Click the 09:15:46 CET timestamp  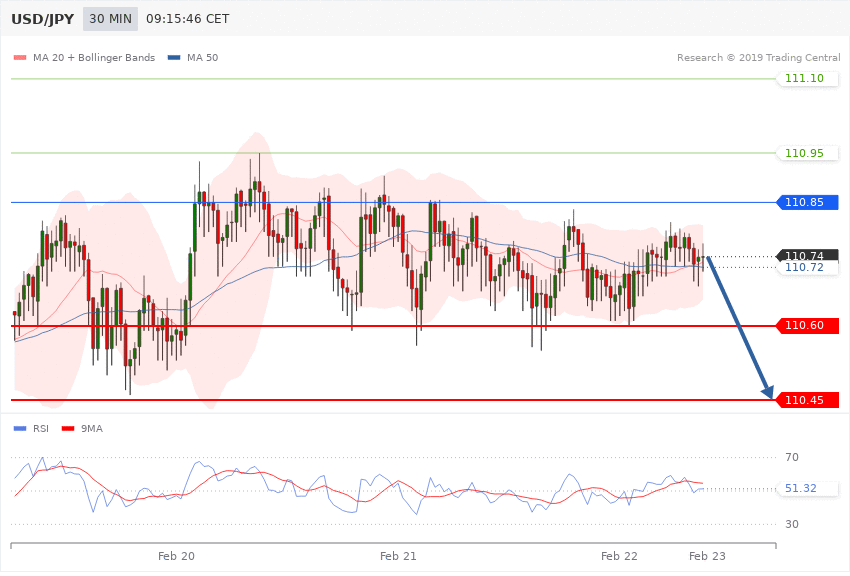(188, 19)
